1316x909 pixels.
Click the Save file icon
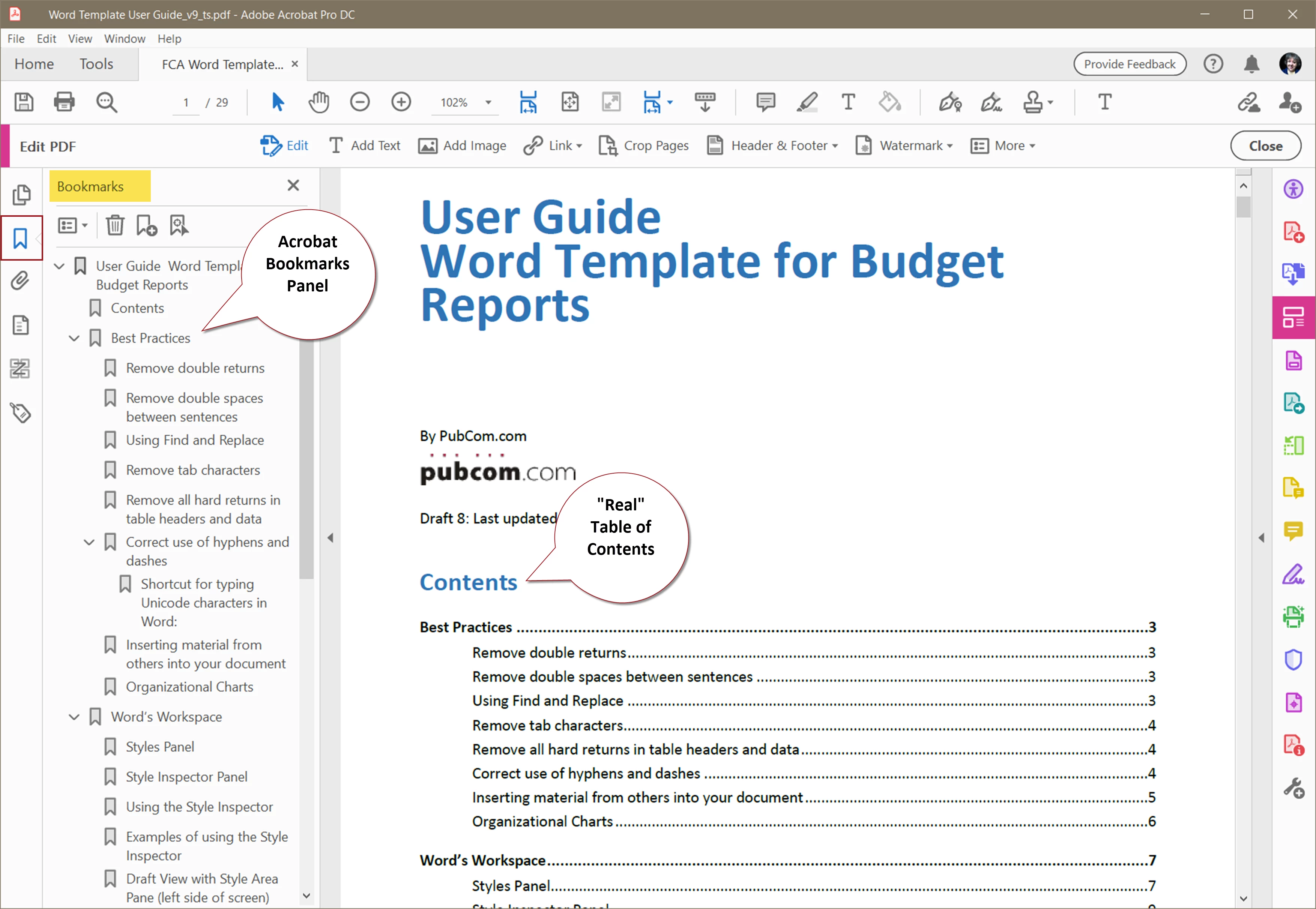pos(24,102)
